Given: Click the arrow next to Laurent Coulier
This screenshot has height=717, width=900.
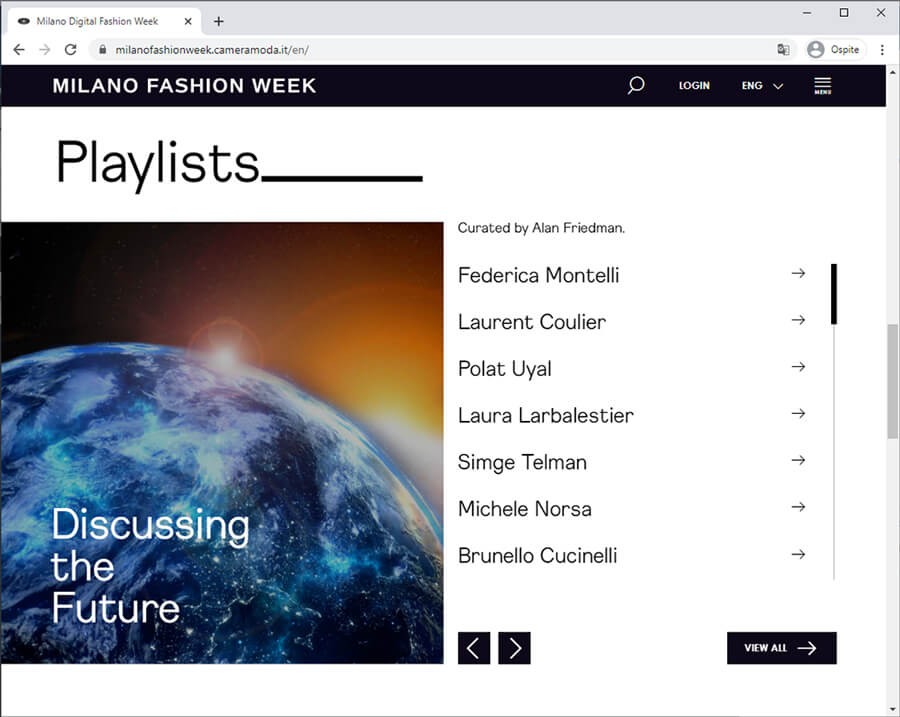Looking at the screenshot, I should coord(798,320).
